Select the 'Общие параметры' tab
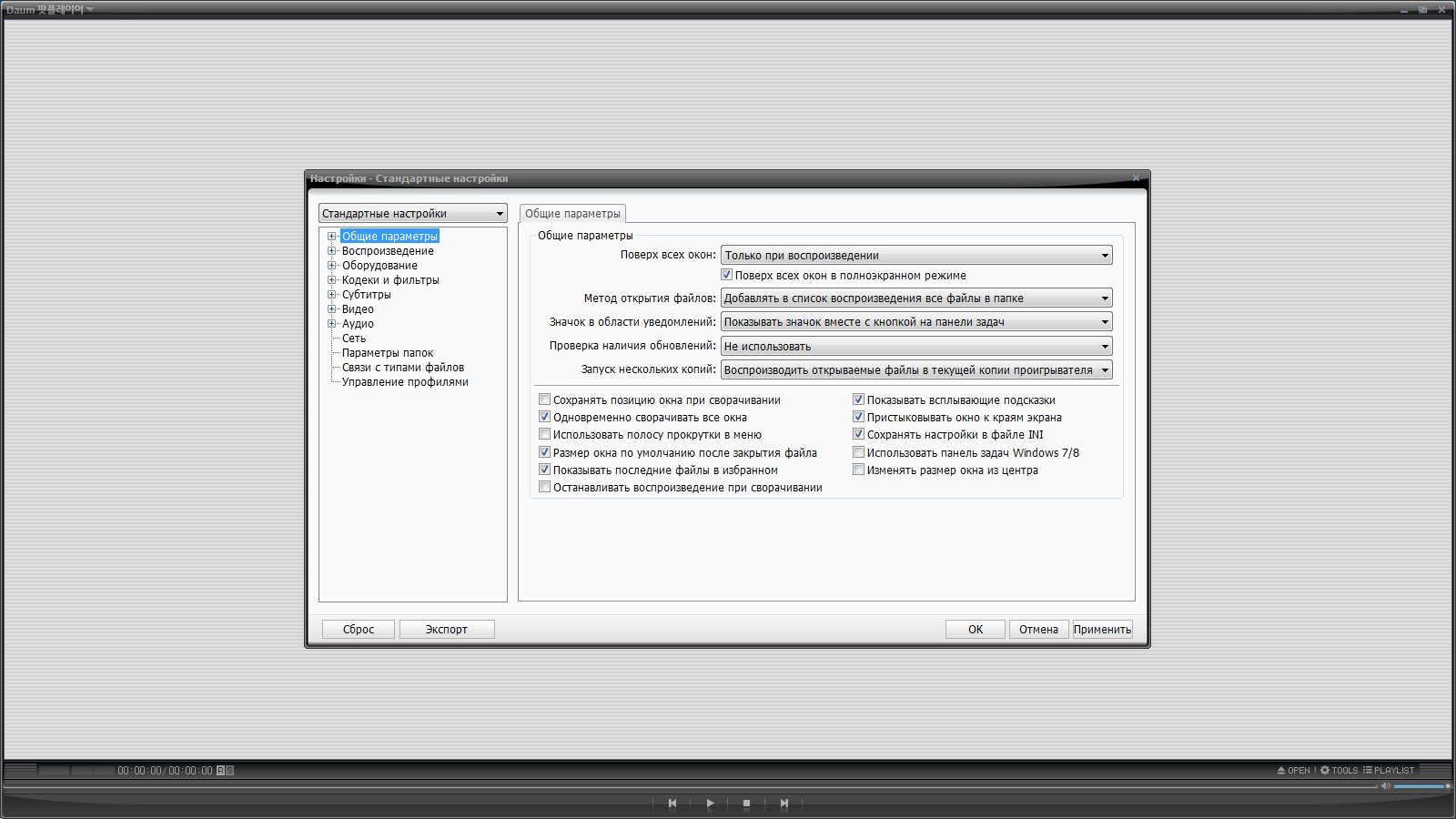 click(572, 214)
